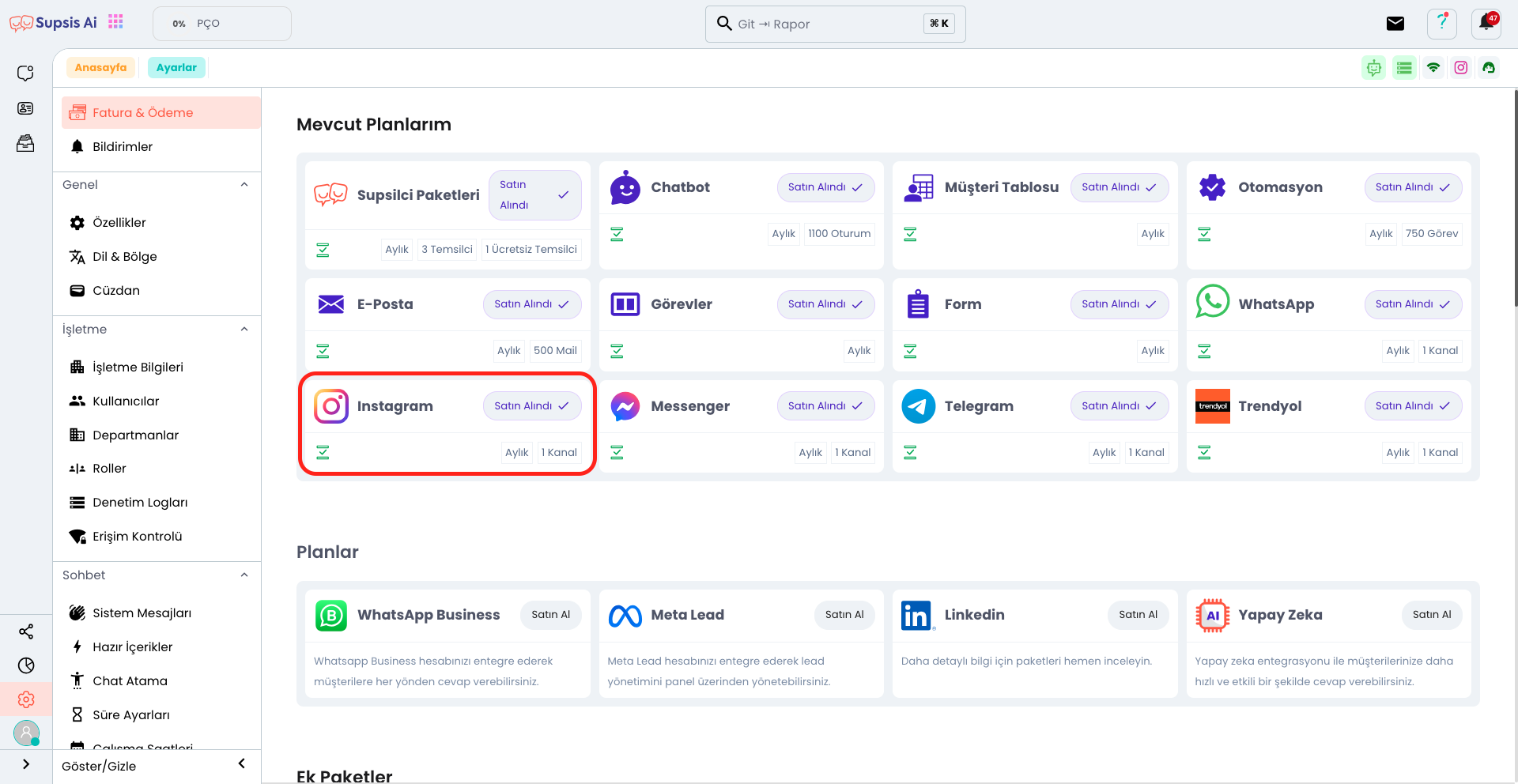Image resolution: width=1518 pixels, height=784 pixels.
Task: Collapse the sidebar with the Göster/Gizle arrow
Action: coord(242,763)
